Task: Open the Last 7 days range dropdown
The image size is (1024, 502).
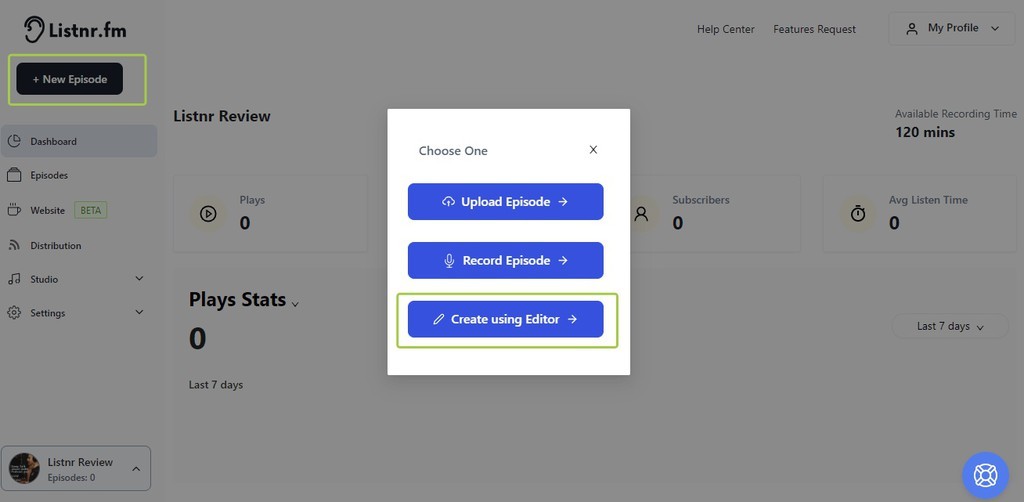Action: [950, 326]
